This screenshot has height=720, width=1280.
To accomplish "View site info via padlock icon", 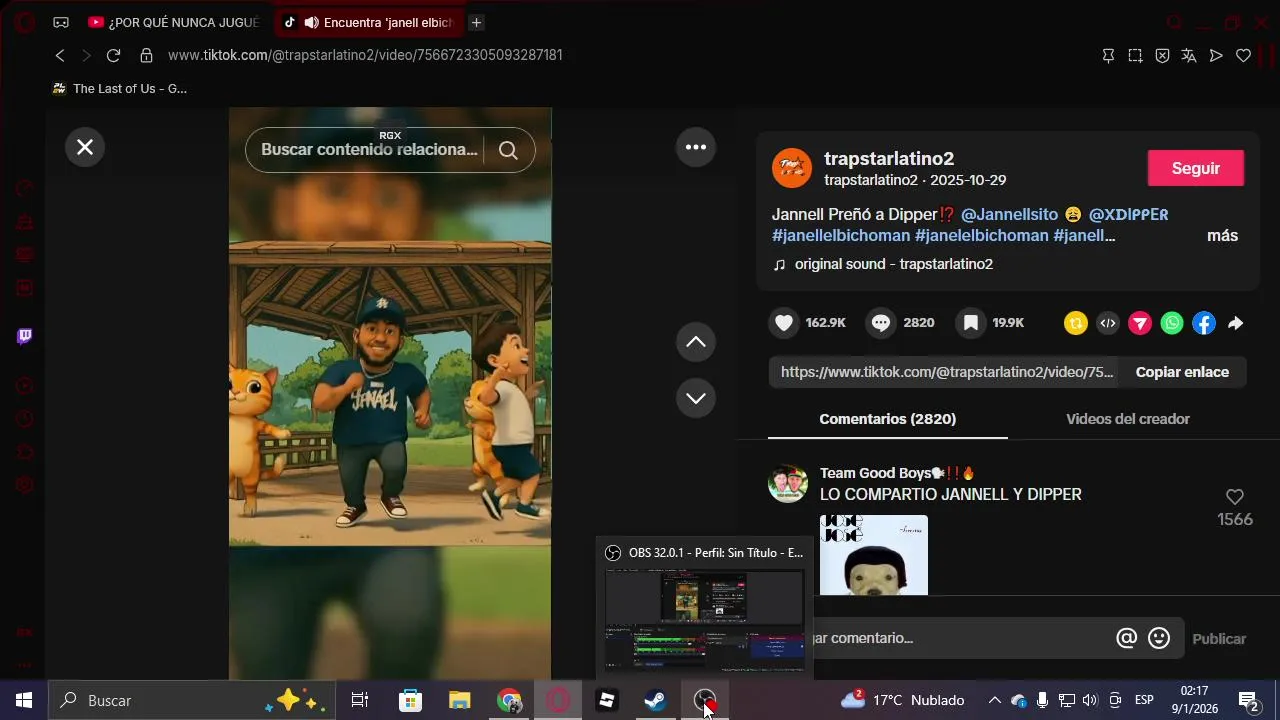I will [146, 56].
